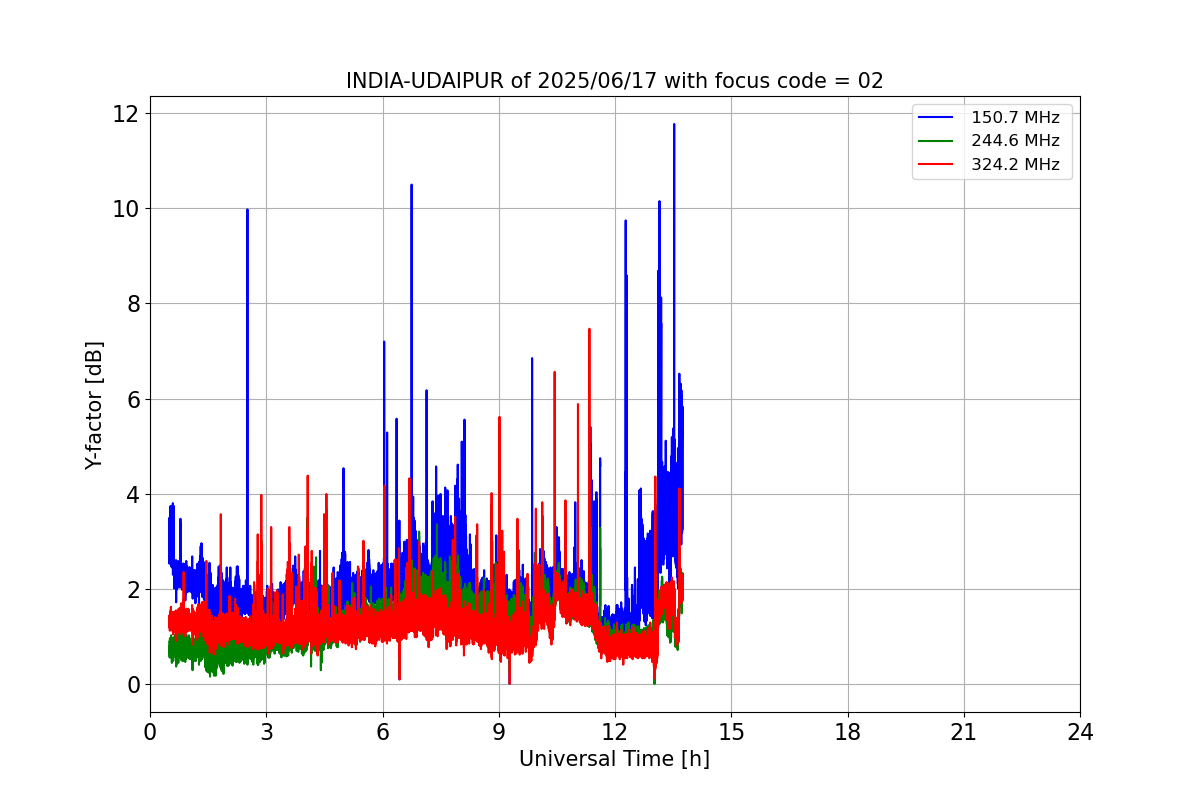Click x-axis tick label '3'
Image resolution: width=1200 pixels, height=800 pixels.
[x=266, y=732]
